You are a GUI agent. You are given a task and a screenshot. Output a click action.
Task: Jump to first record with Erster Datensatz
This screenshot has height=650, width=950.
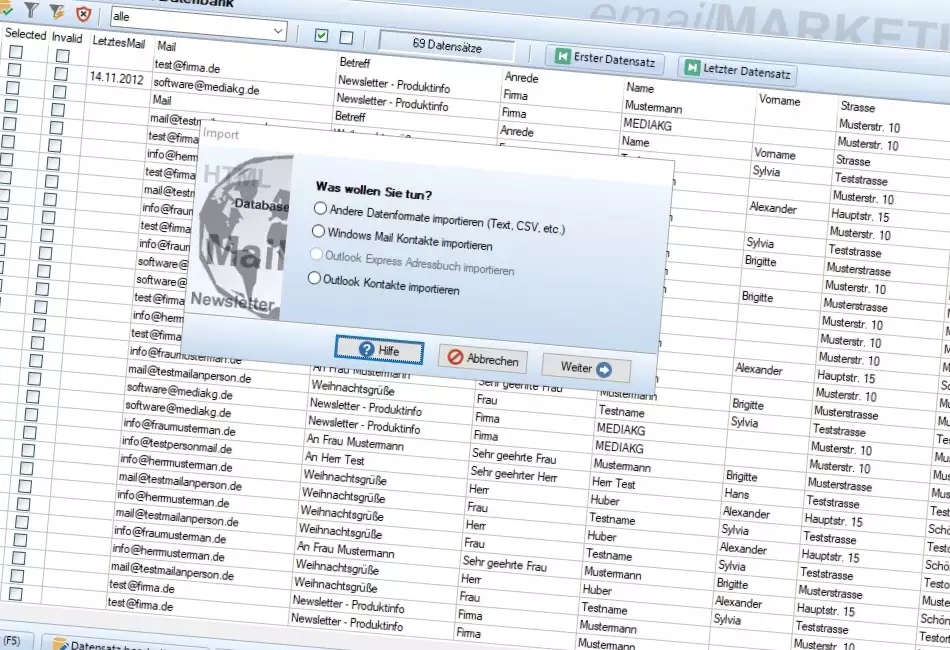pos(605,59)
